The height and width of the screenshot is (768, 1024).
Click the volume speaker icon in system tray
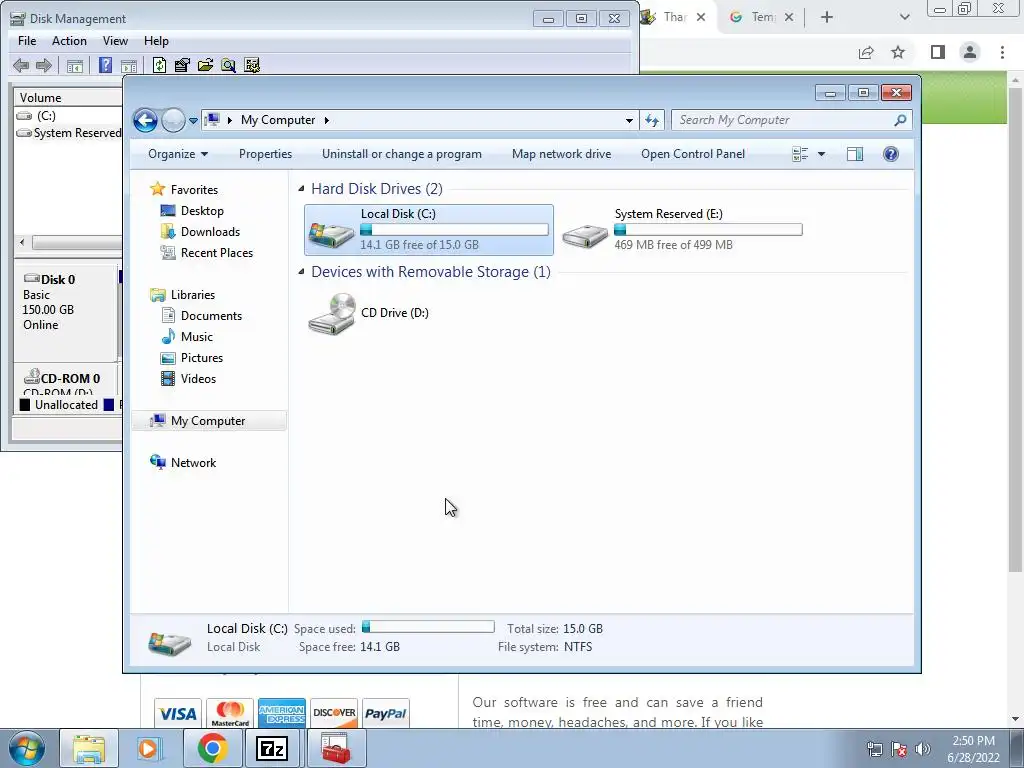point(923,749)
